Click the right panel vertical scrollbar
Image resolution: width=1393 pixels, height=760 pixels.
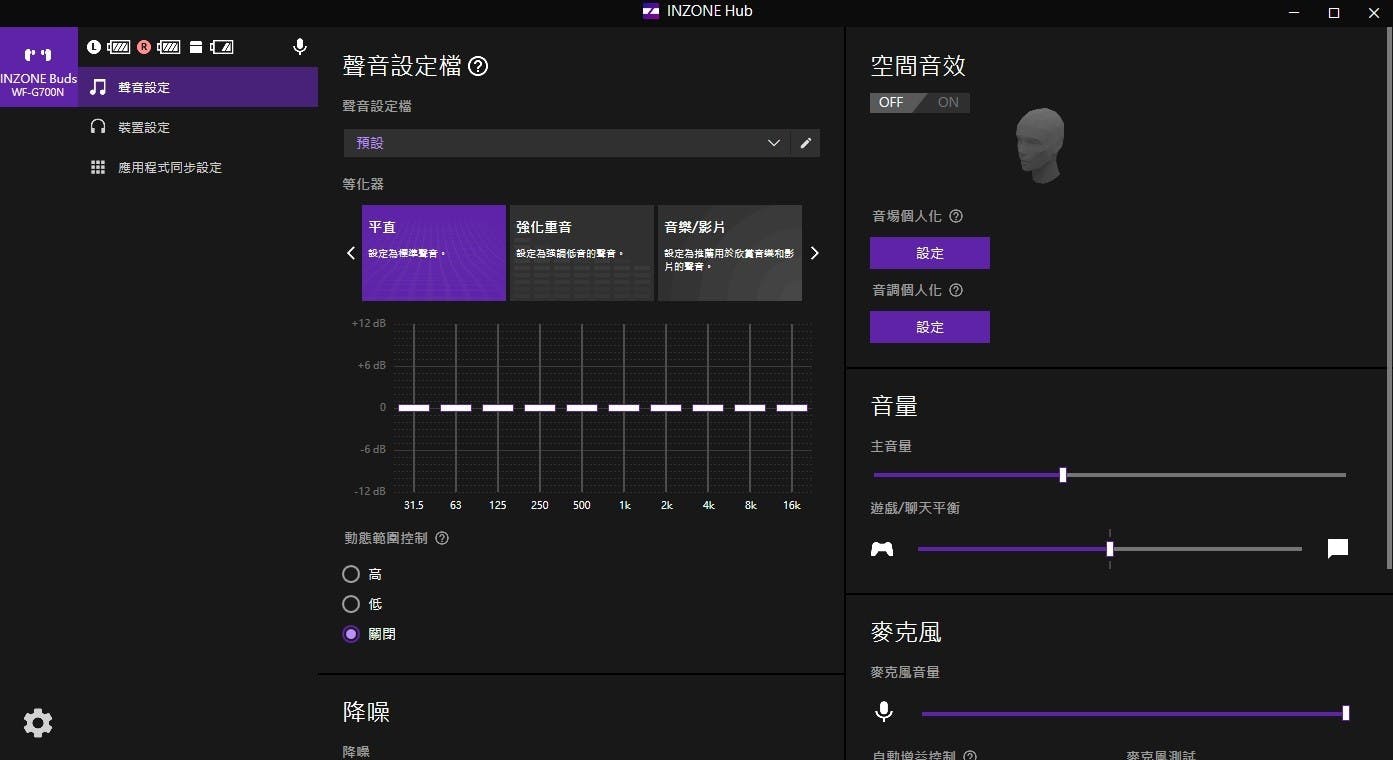click(x=1389, y=299)
